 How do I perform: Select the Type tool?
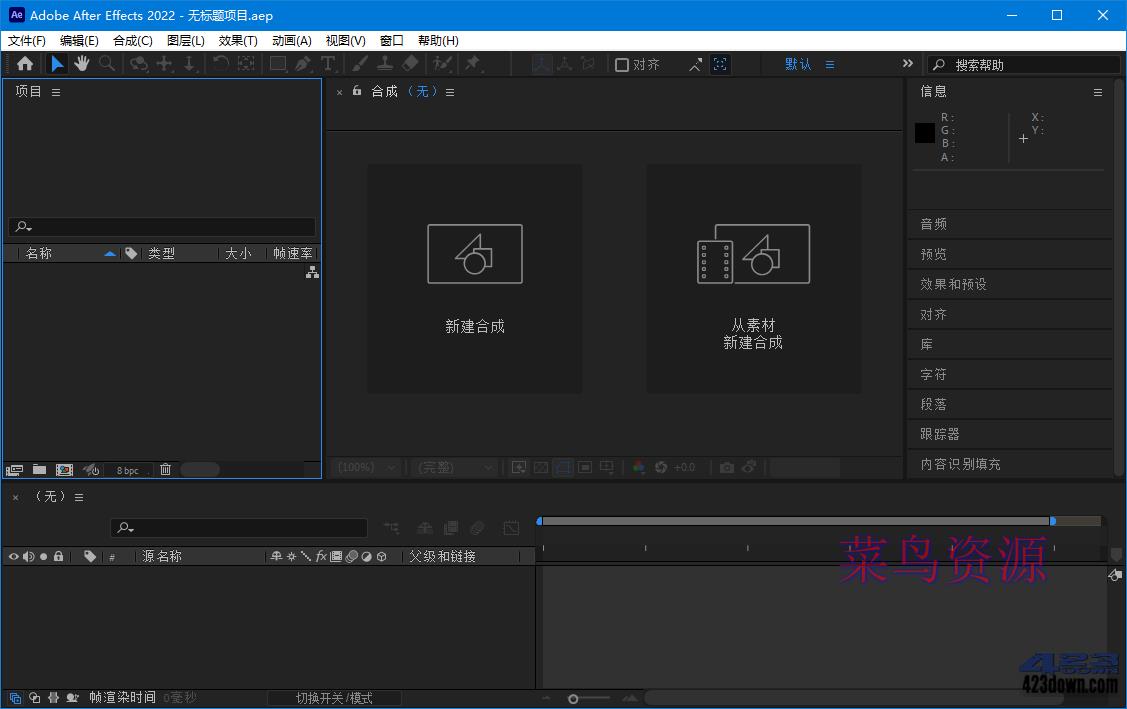click(x=327, y=63)
